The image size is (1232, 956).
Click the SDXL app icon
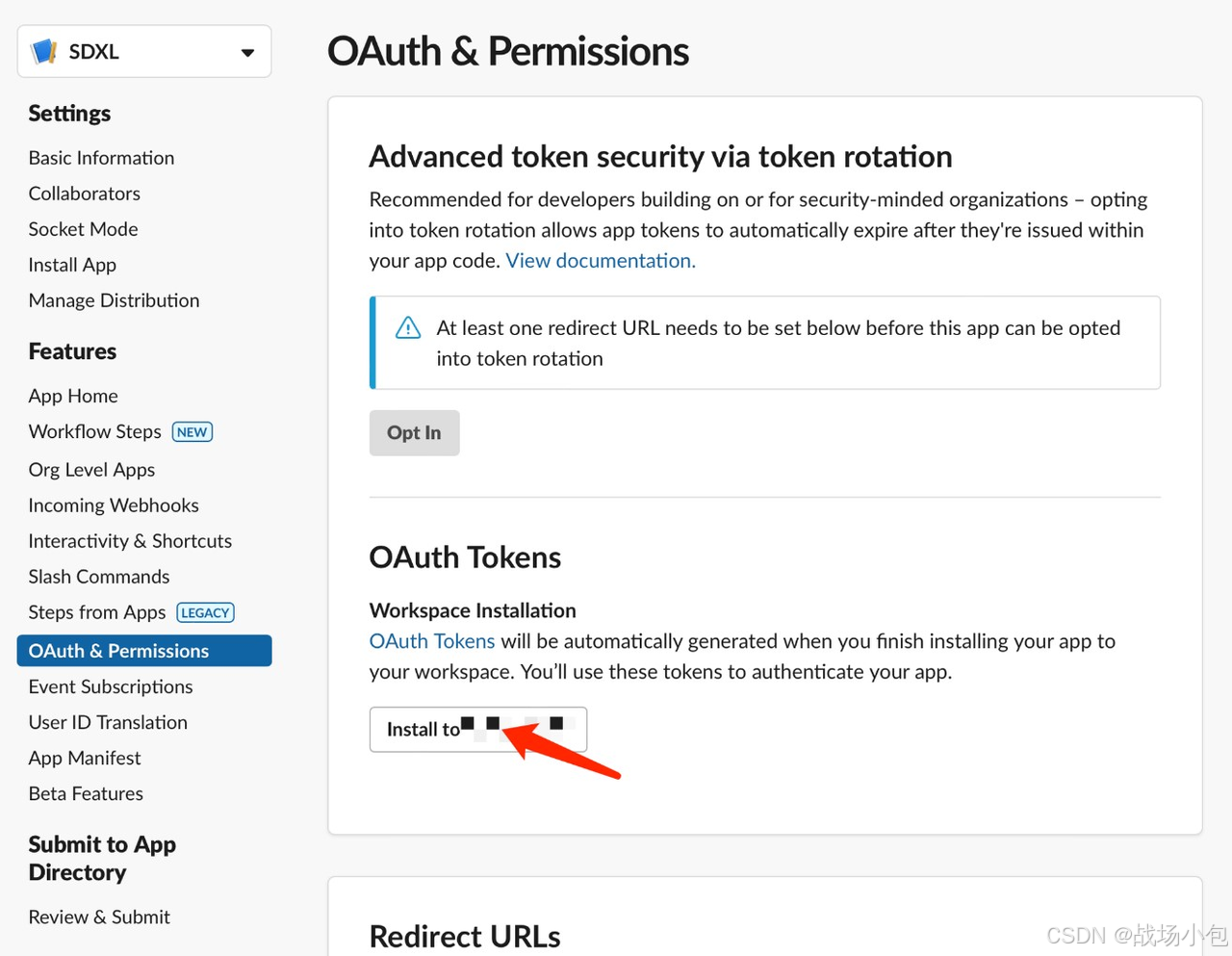coord(44,52)
